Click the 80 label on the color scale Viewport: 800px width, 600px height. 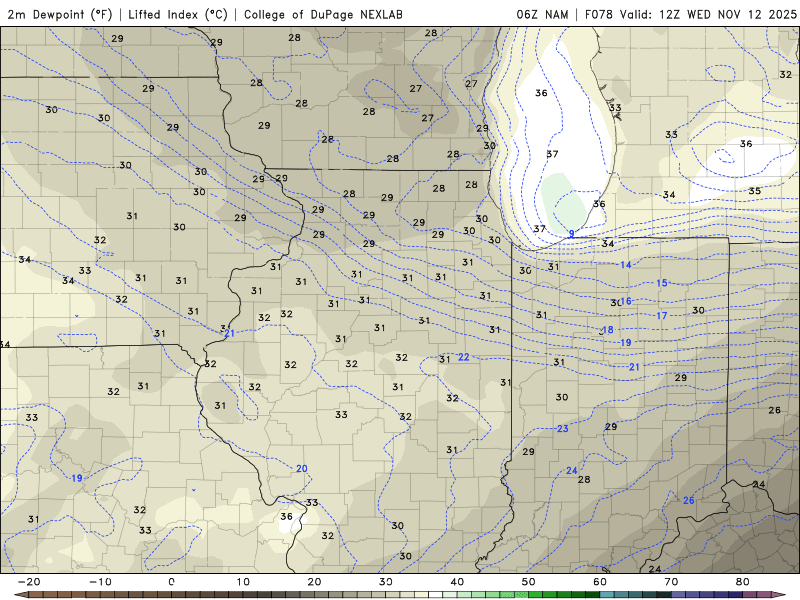[743, 582]
